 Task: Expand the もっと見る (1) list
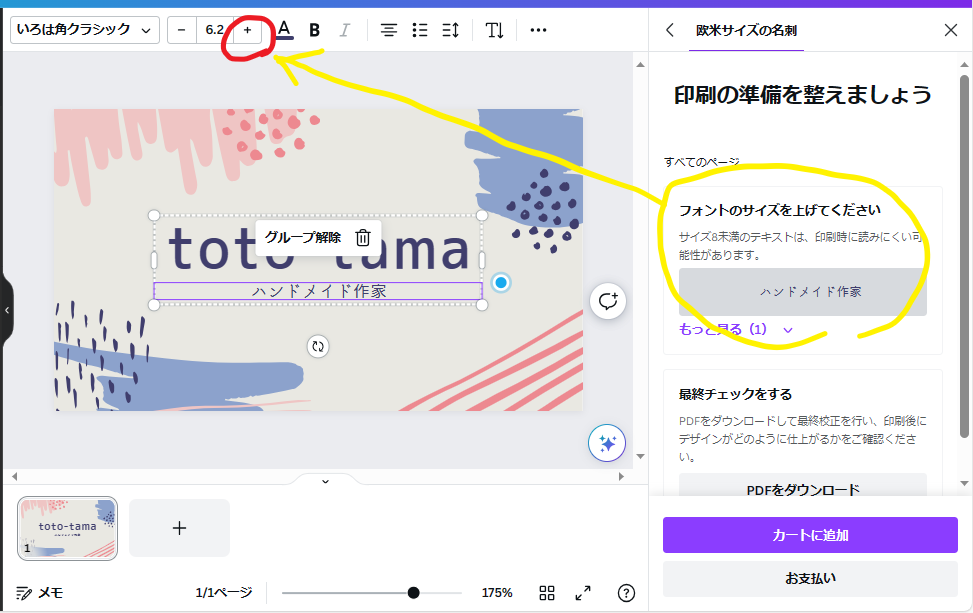(x=737, y=329)
